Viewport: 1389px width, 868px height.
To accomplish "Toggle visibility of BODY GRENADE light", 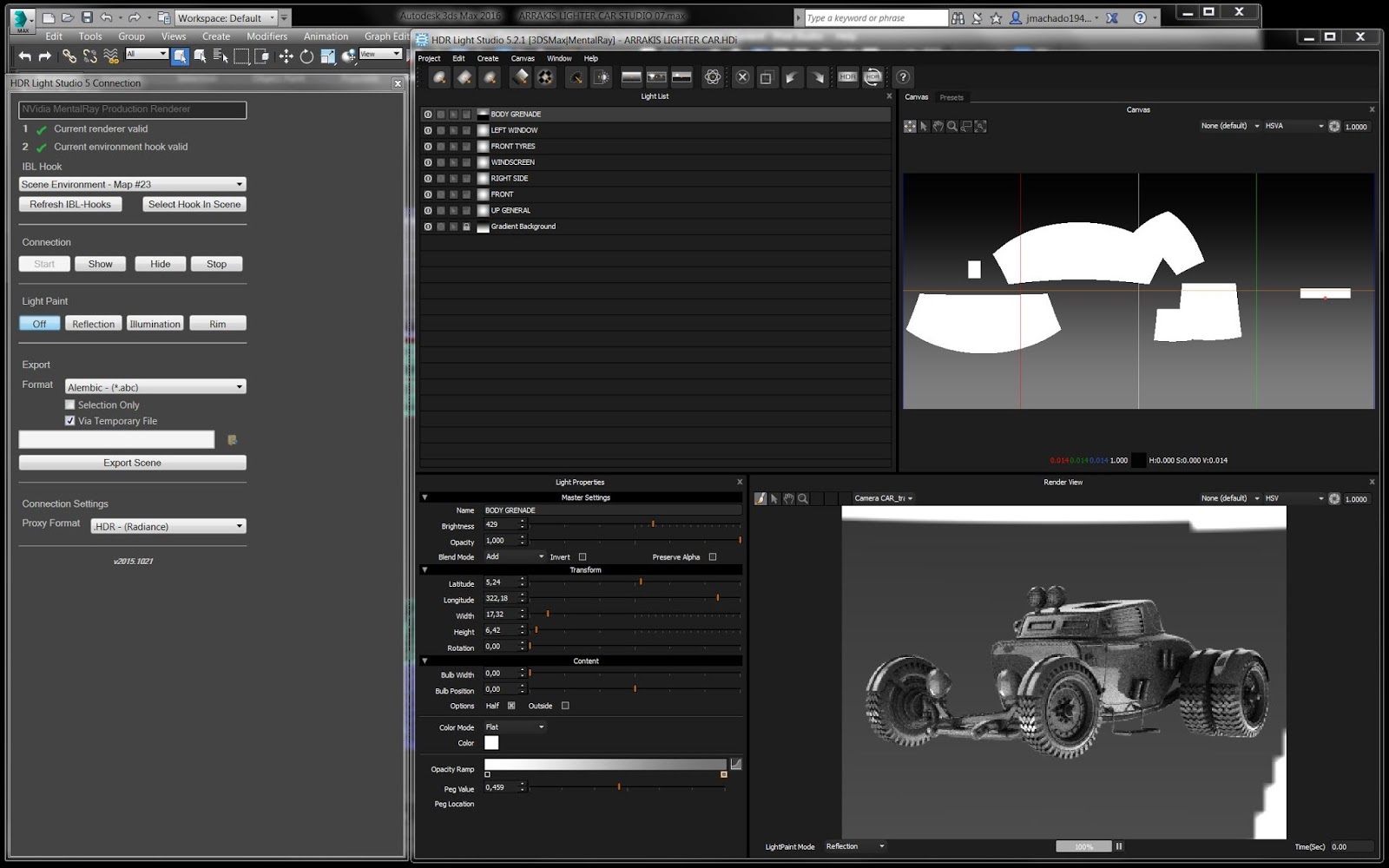I will click(427, 115).
